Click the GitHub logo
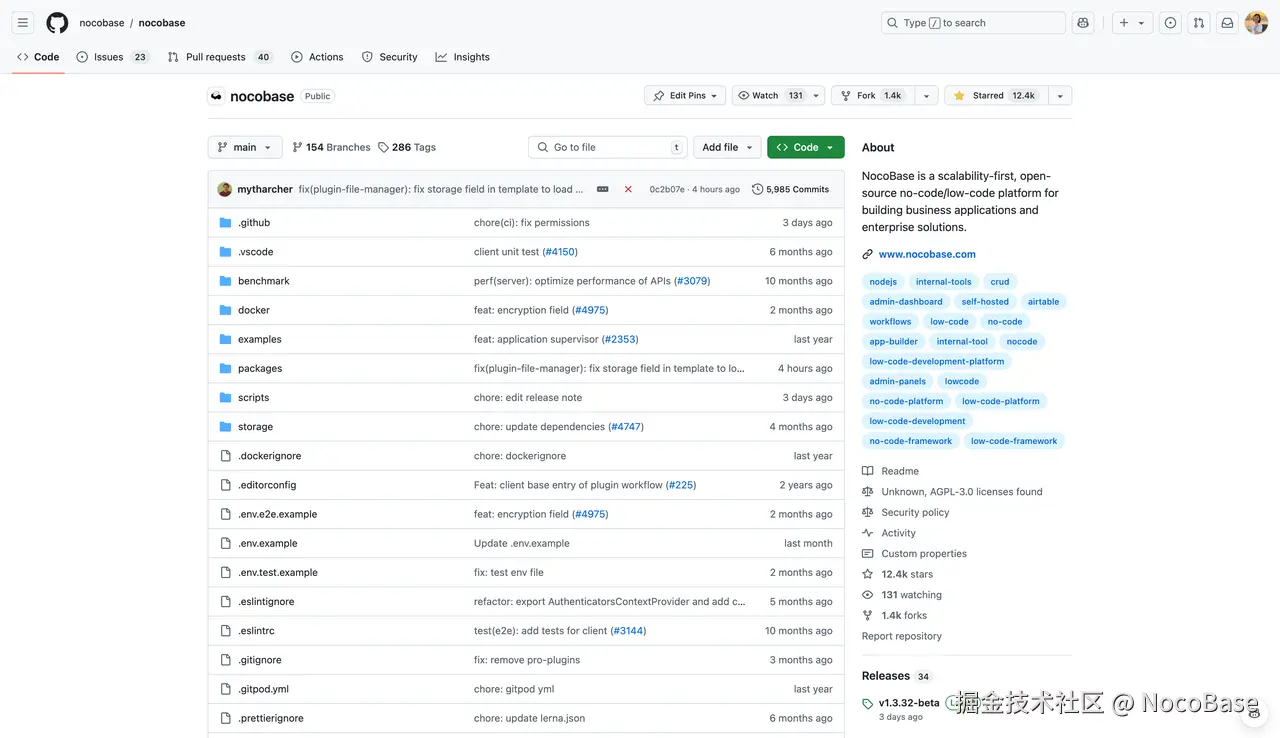 pyautogui.click(x=57, y=22)
